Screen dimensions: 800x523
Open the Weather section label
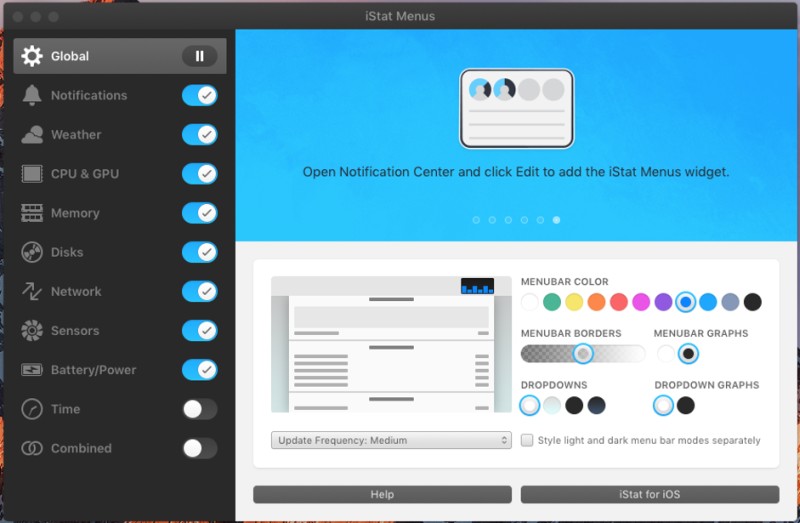pos(76,135)
